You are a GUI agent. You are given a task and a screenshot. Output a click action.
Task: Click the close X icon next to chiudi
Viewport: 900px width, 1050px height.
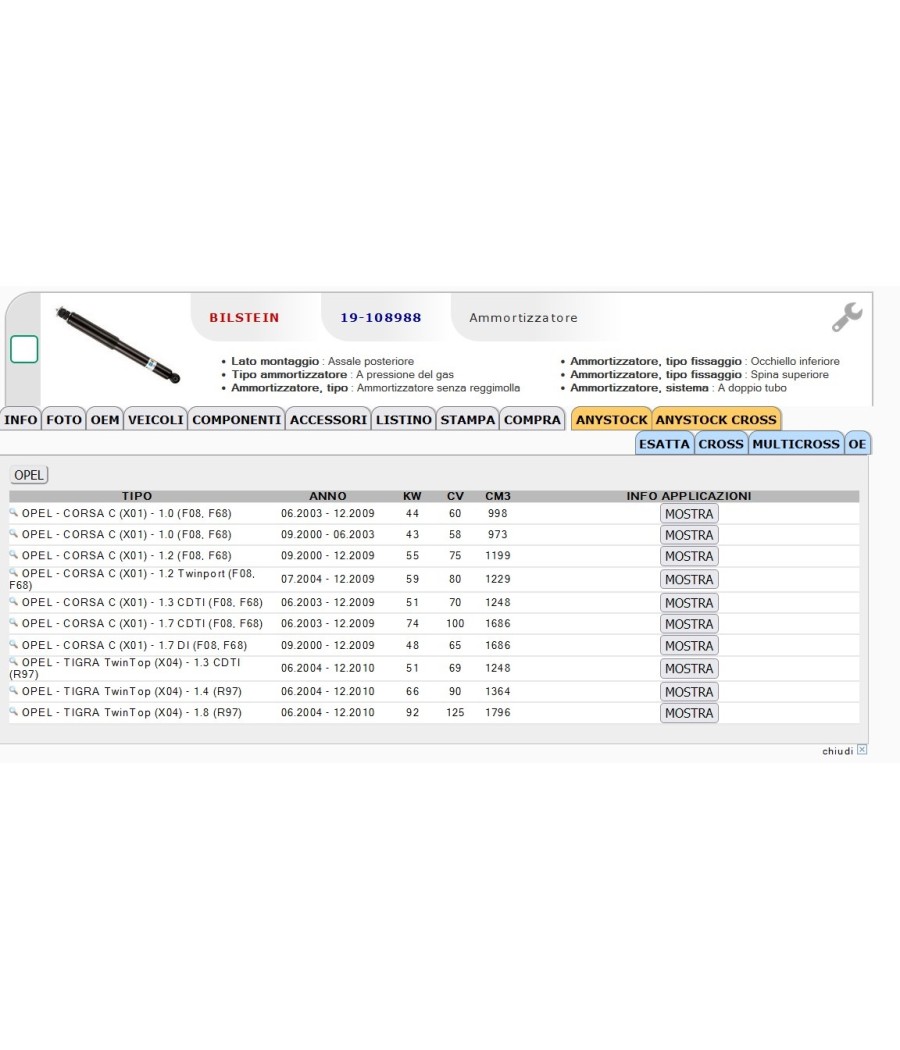click(x=862, y=750)
